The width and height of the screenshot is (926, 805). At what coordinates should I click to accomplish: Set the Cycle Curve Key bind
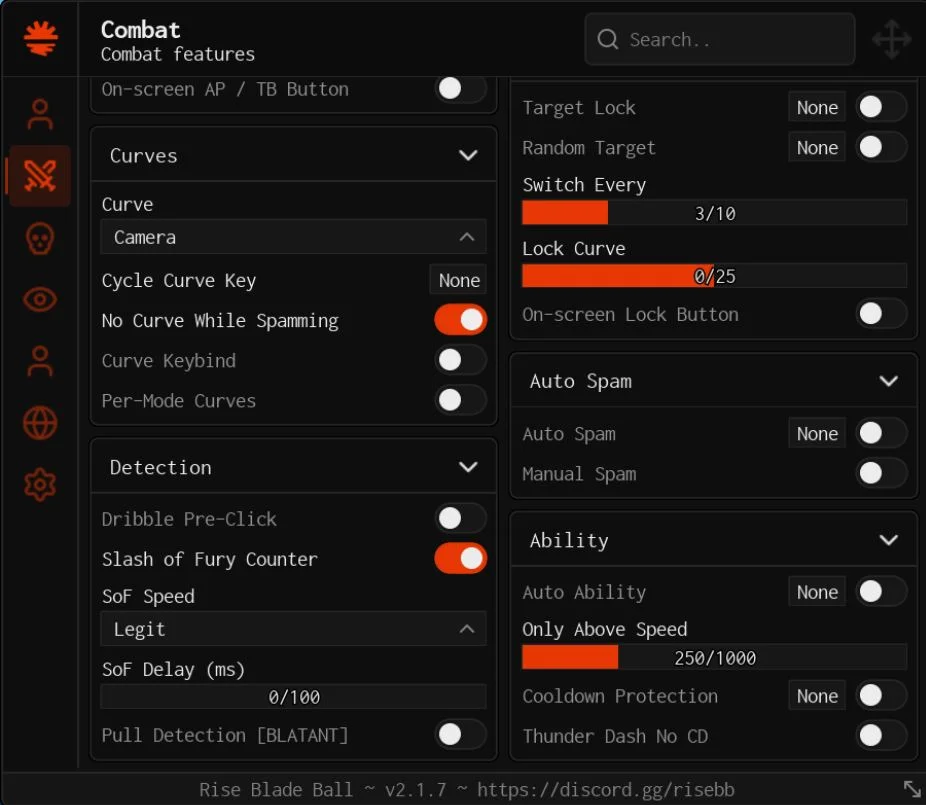click(459, 280)
